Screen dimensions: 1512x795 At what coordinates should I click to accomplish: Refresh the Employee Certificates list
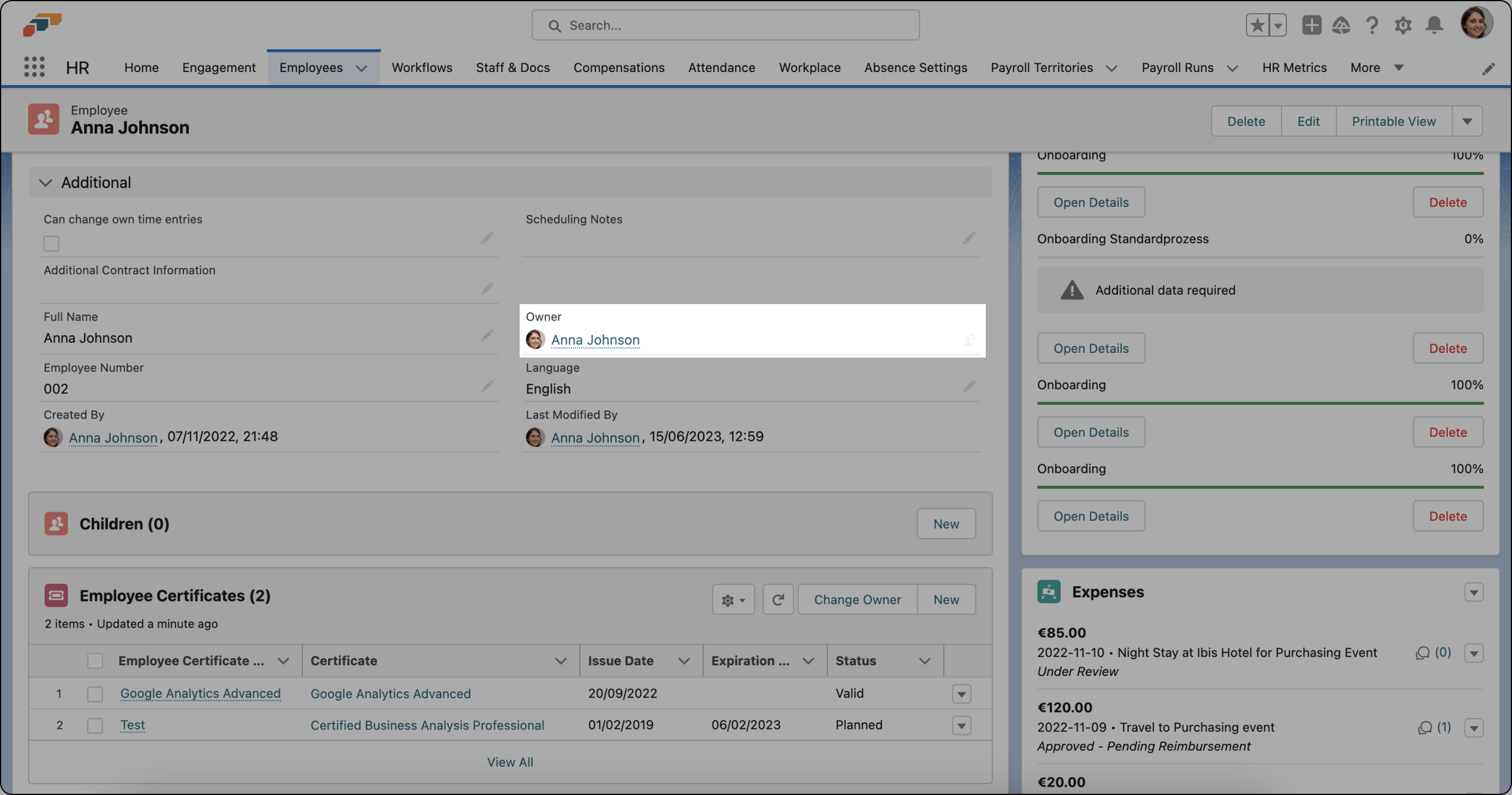778,599
